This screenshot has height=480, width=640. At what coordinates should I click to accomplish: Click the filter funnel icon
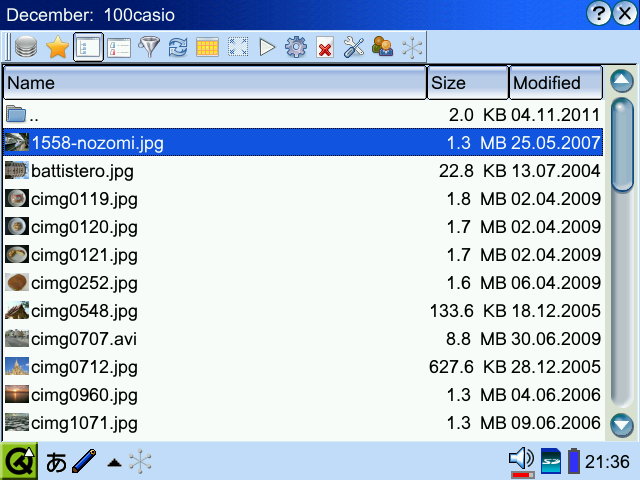point(149,47)
